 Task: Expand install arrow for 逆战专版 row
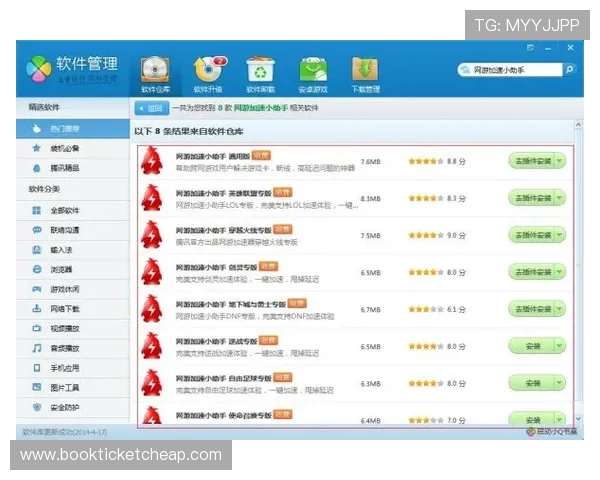559,346
